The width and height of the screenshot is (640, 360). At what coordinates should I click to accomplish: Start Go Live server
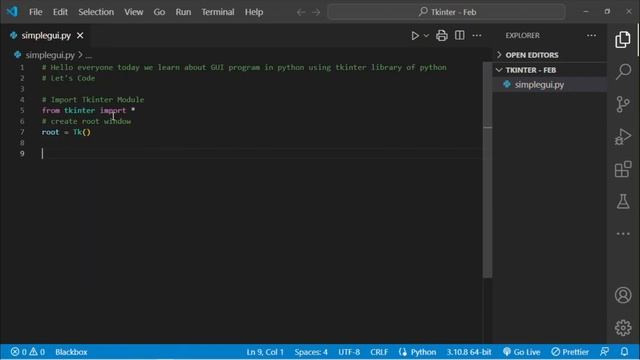522,352
